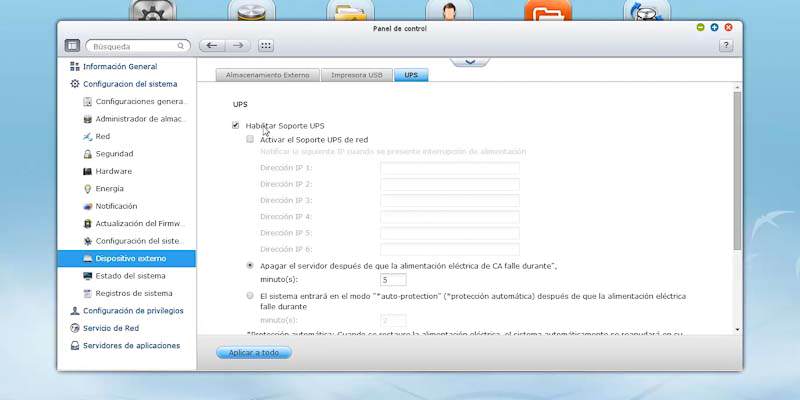
Task: Toggle the sidebar panel view icon
Action: pos(72,46)
